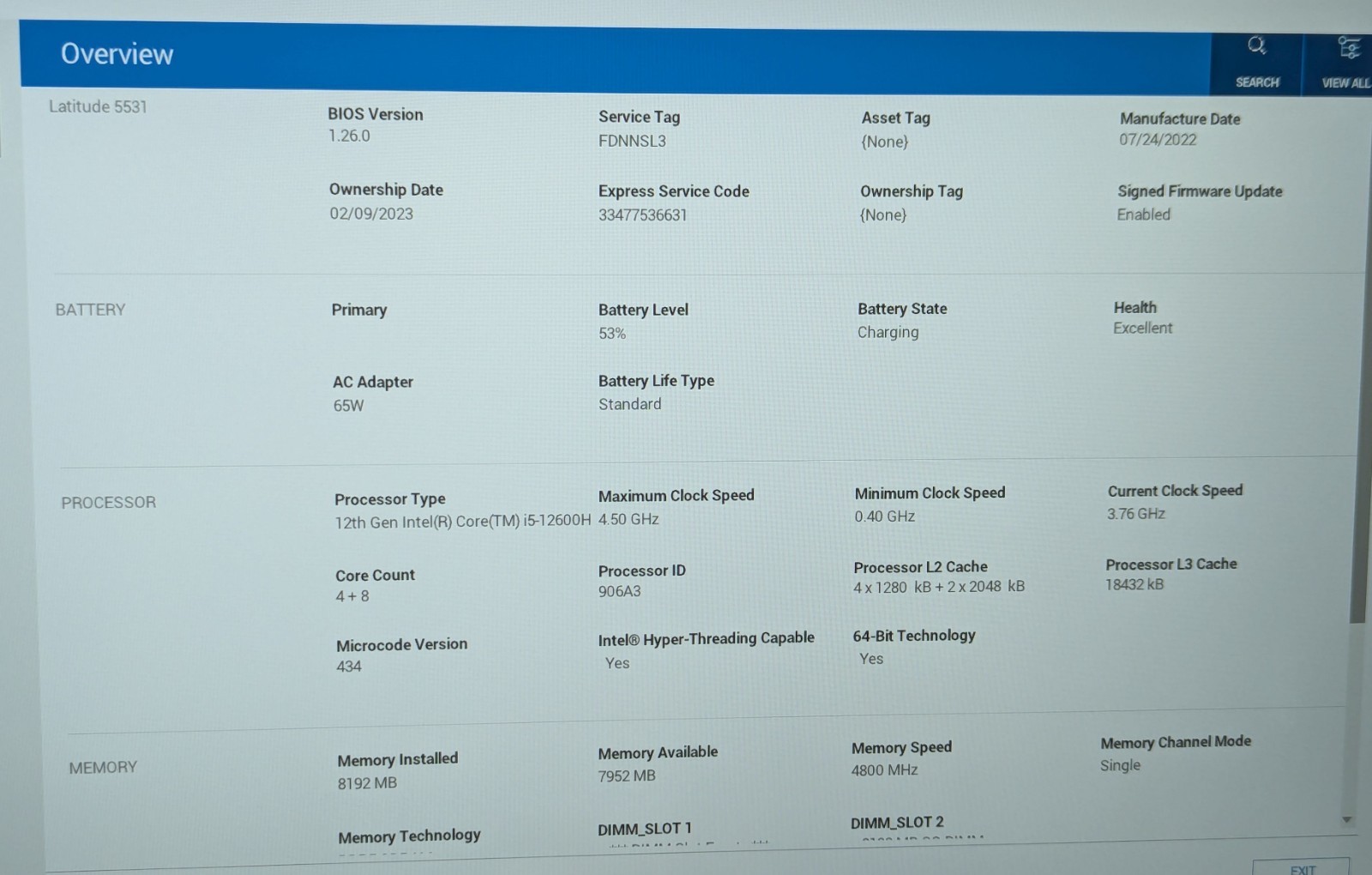Click the vertical scrollbar thumb
The image size is (1372, 875).
[x=1357, y=360]
